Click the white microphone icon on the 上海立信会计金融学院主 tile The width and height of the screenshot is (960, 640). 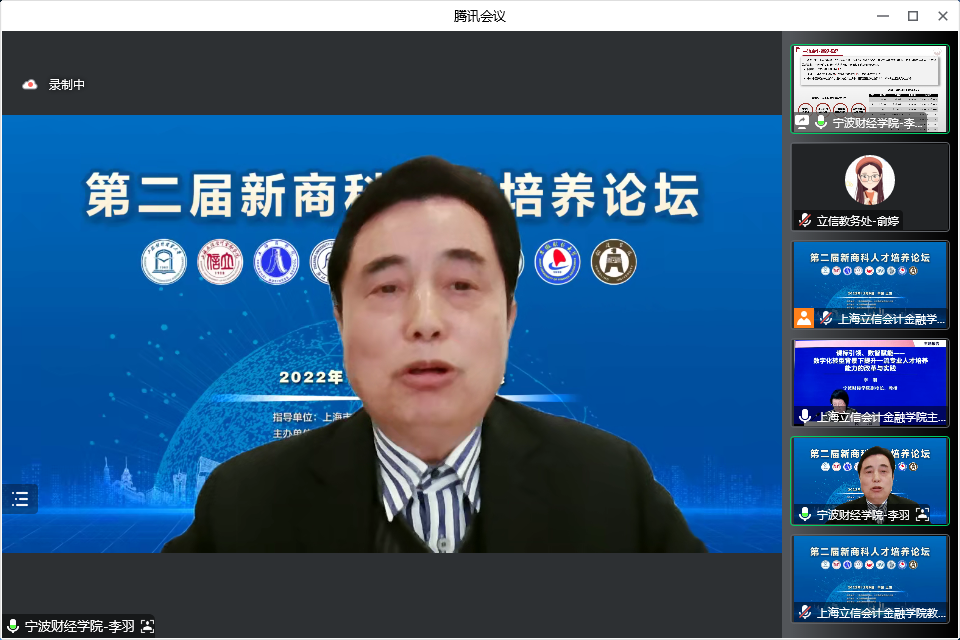(x=804, y=416)
